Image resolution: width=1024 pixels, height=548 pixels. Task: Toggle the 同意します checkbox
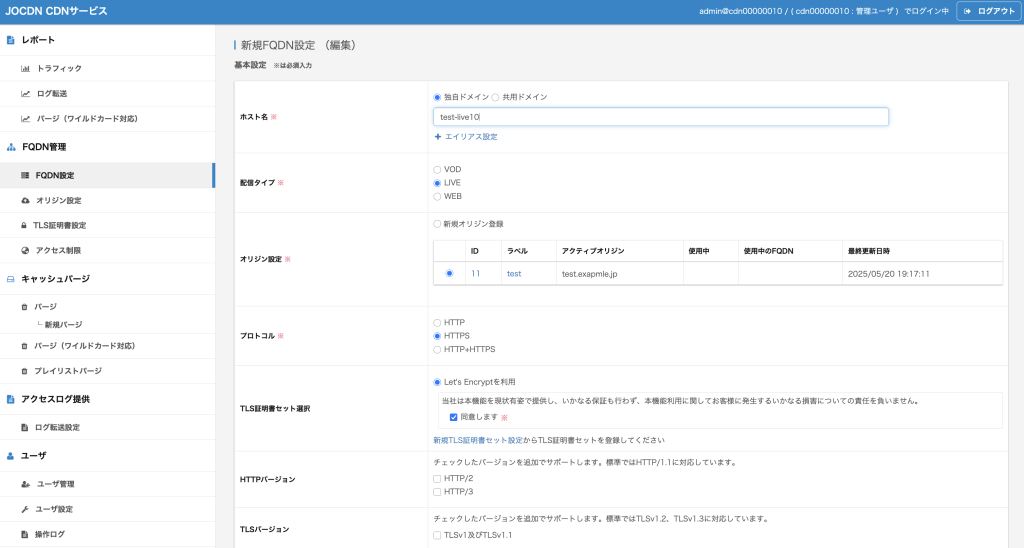[453, 417]
